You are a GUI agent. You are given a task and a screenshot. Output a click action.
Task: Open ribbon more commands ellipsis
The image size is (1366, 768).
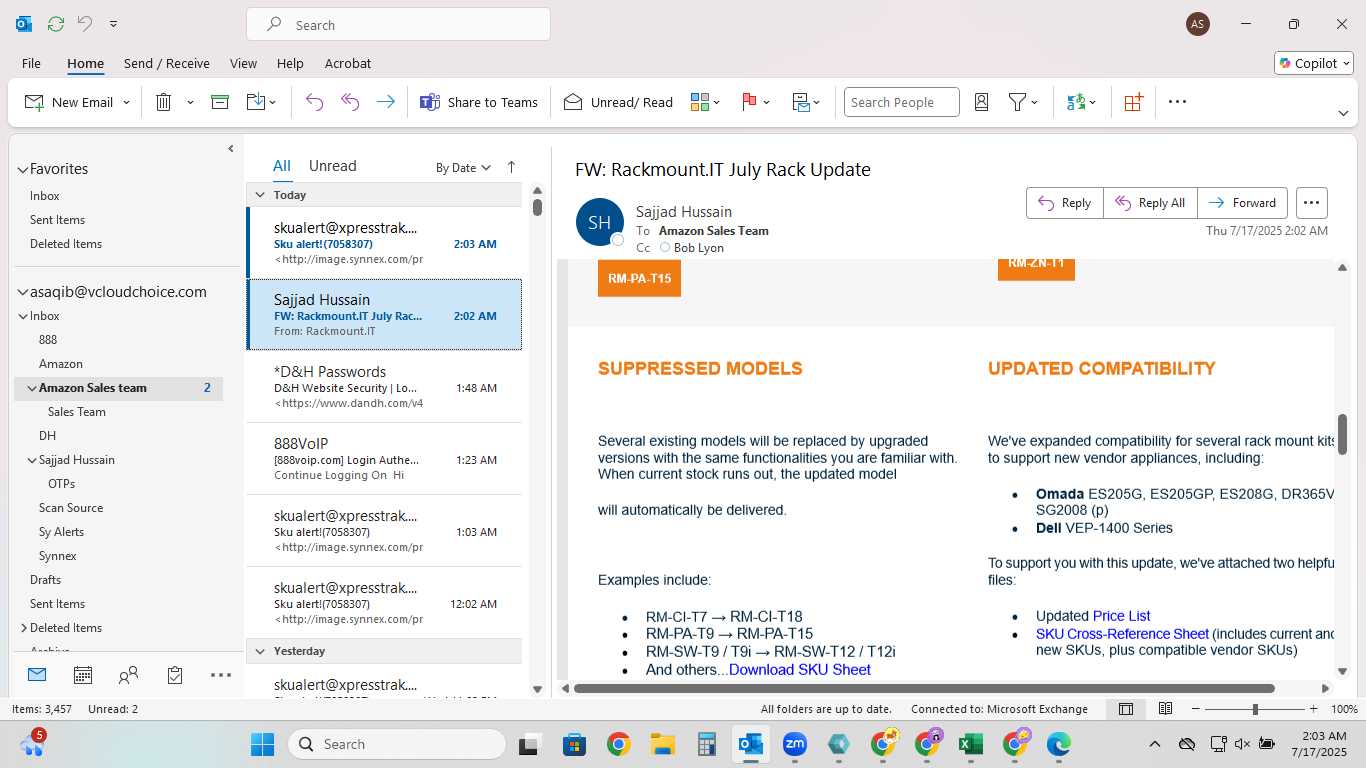[x=1177, y=102]
